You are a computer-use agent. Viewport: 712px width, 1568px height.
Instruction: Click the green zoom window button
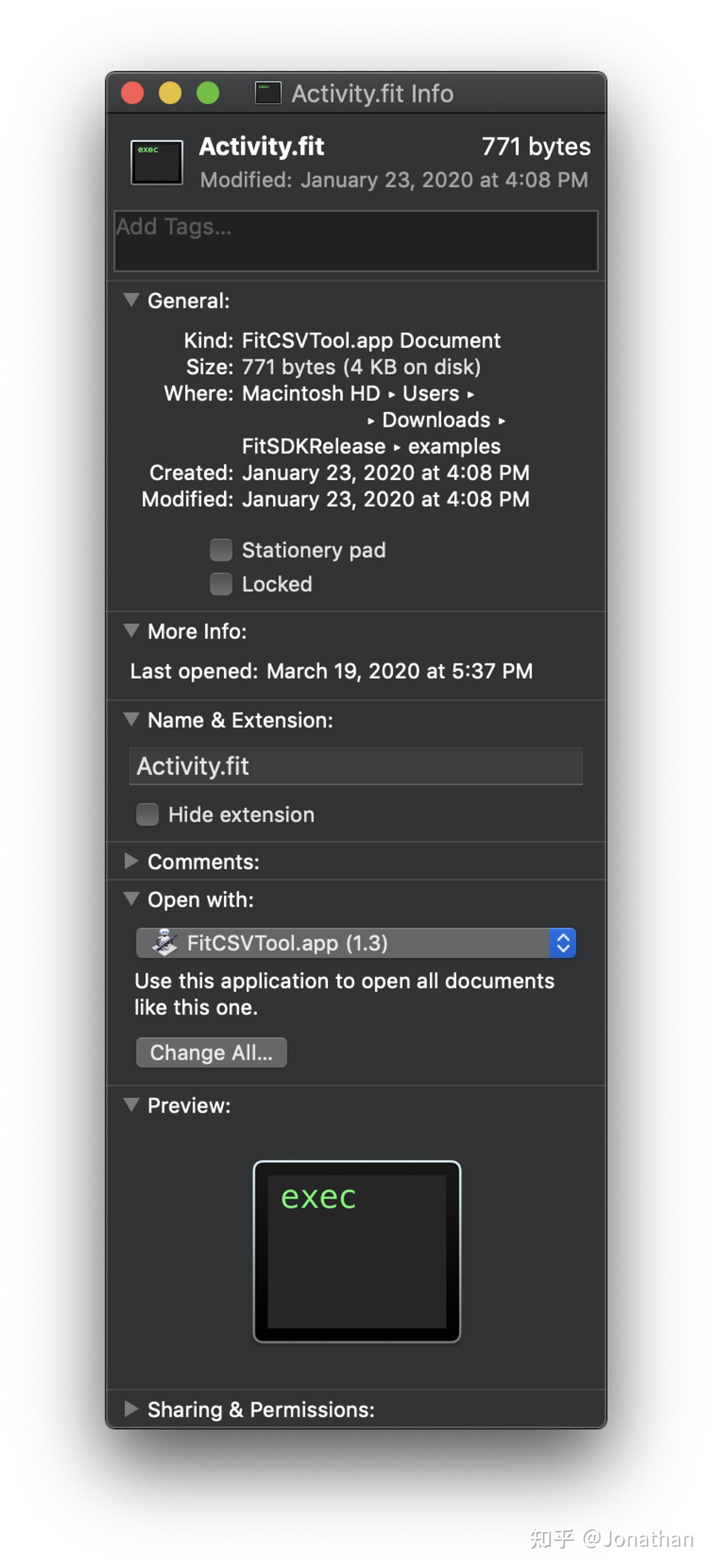coord(208,93)
